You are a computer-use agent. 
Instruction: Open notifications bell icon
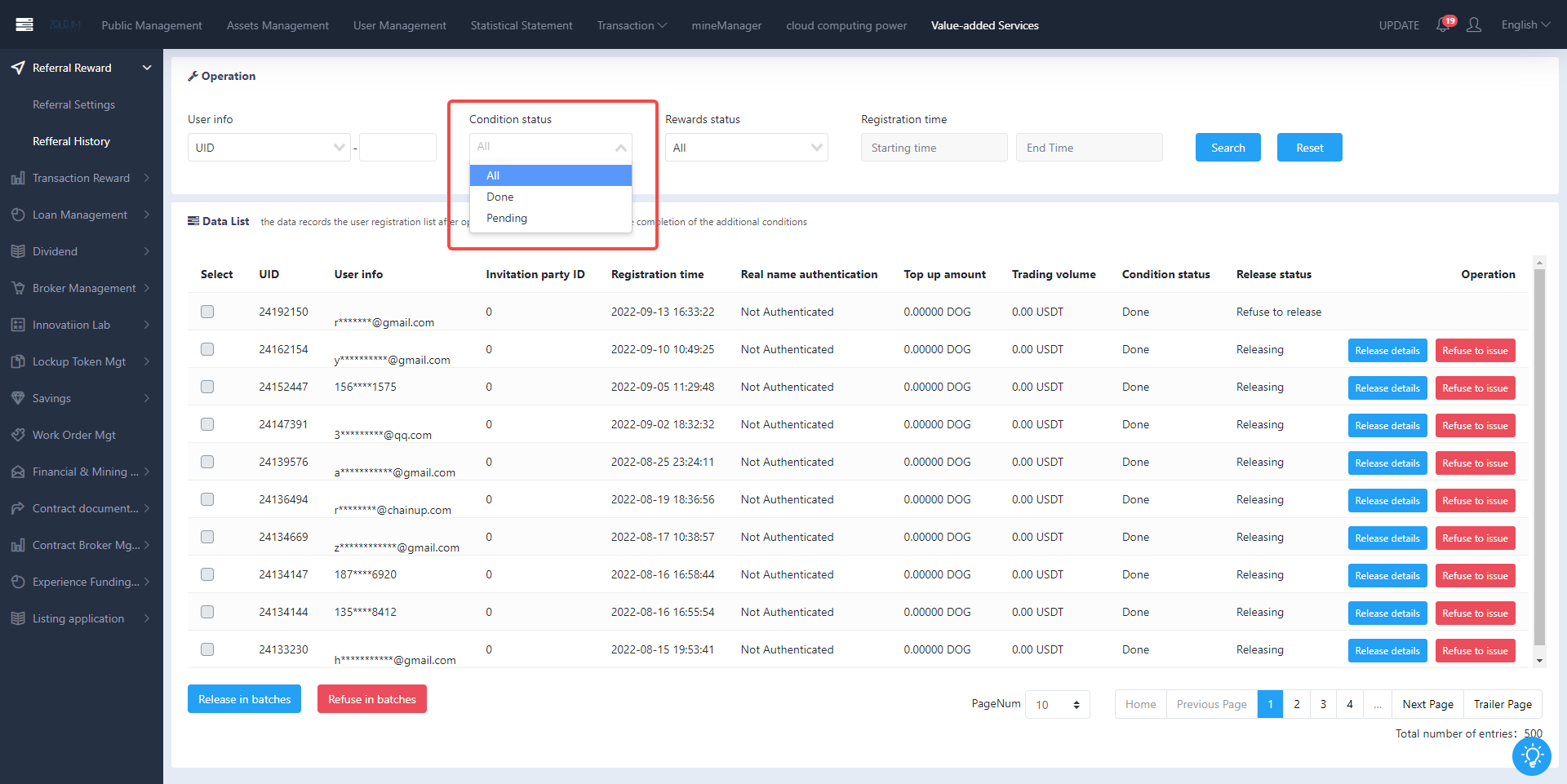click(x=1443, y=25)
